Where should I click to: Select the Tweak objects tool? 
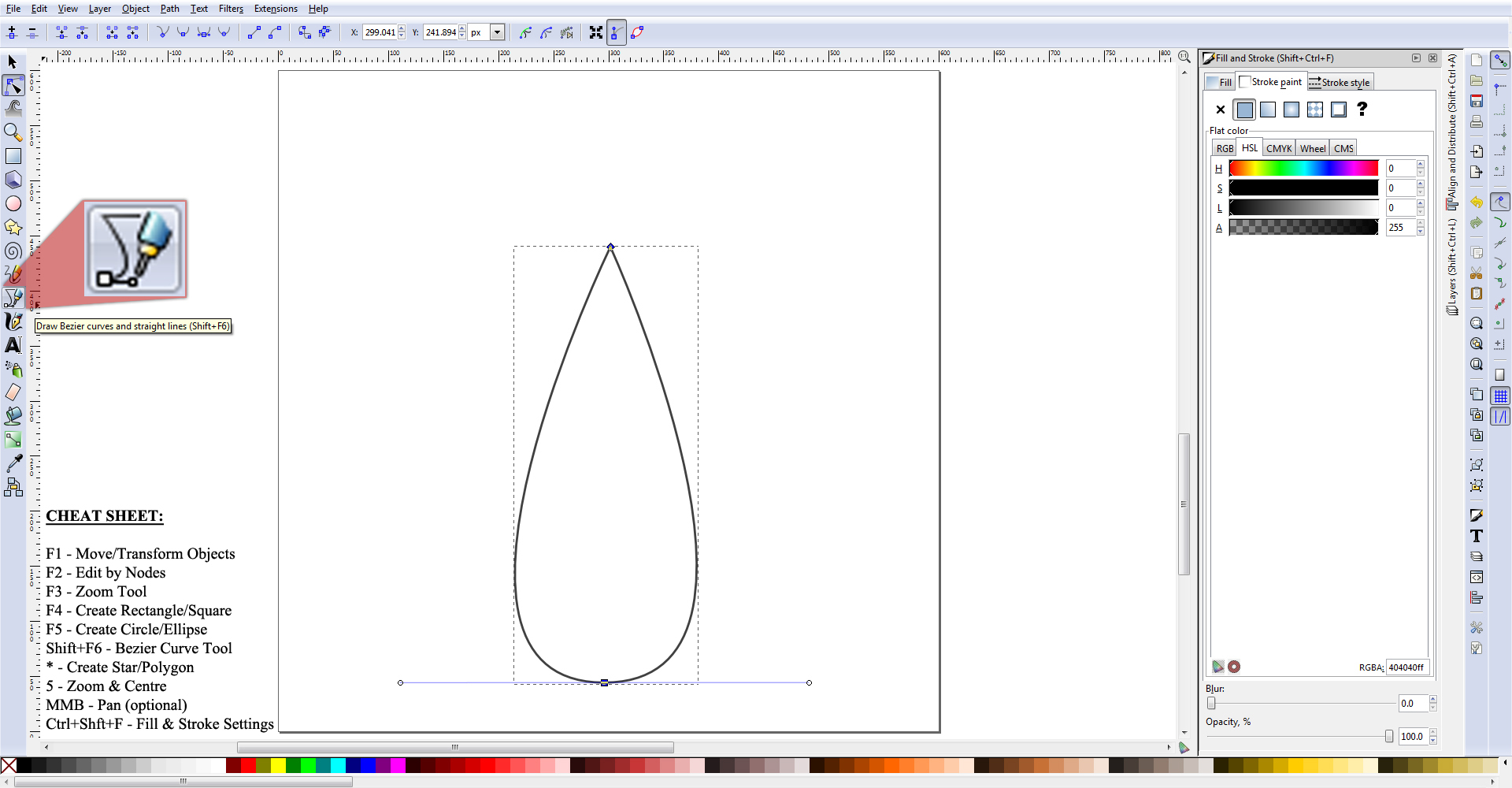point(13,108)
